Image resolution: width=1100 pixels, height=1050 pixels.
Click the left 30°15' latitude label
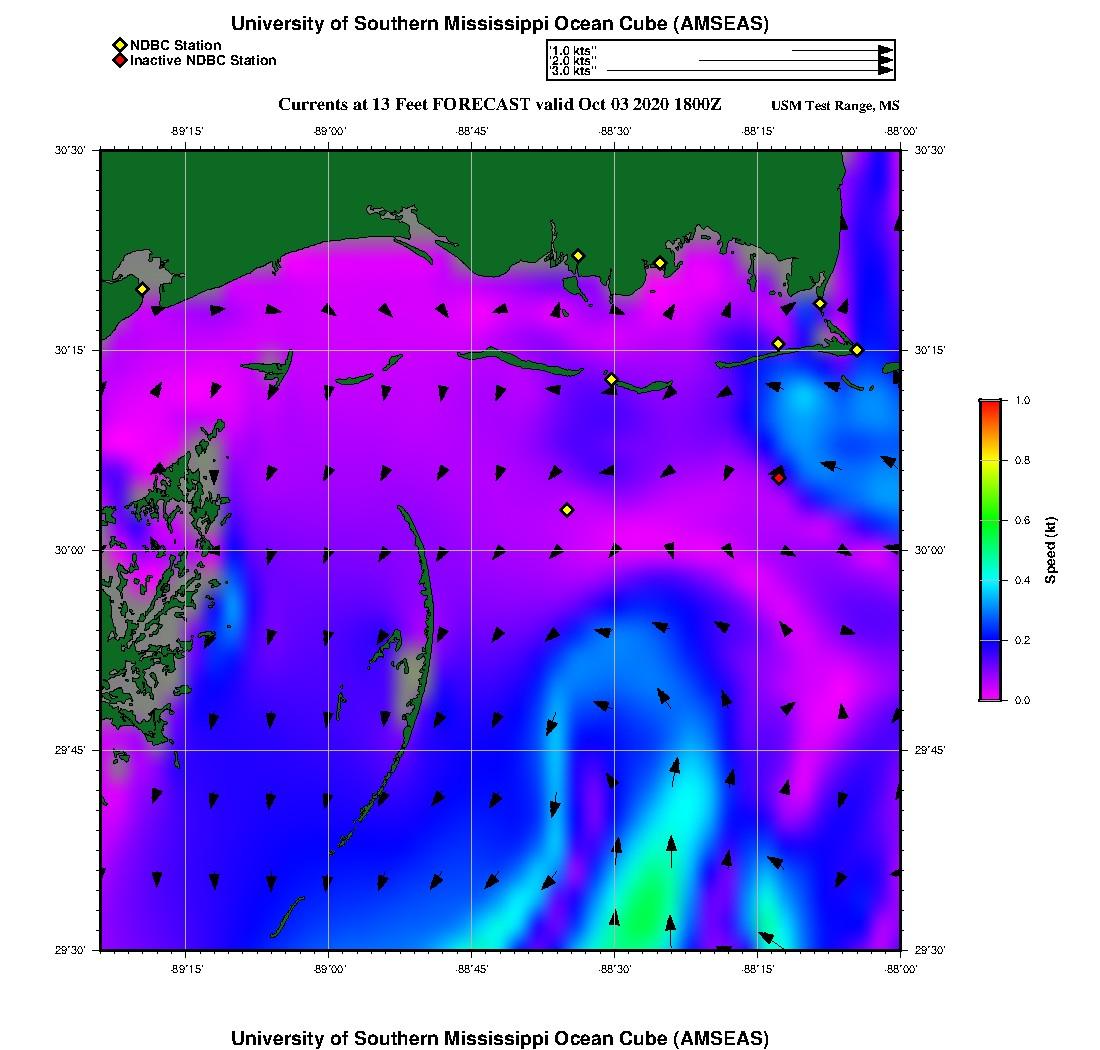(70, 350)
